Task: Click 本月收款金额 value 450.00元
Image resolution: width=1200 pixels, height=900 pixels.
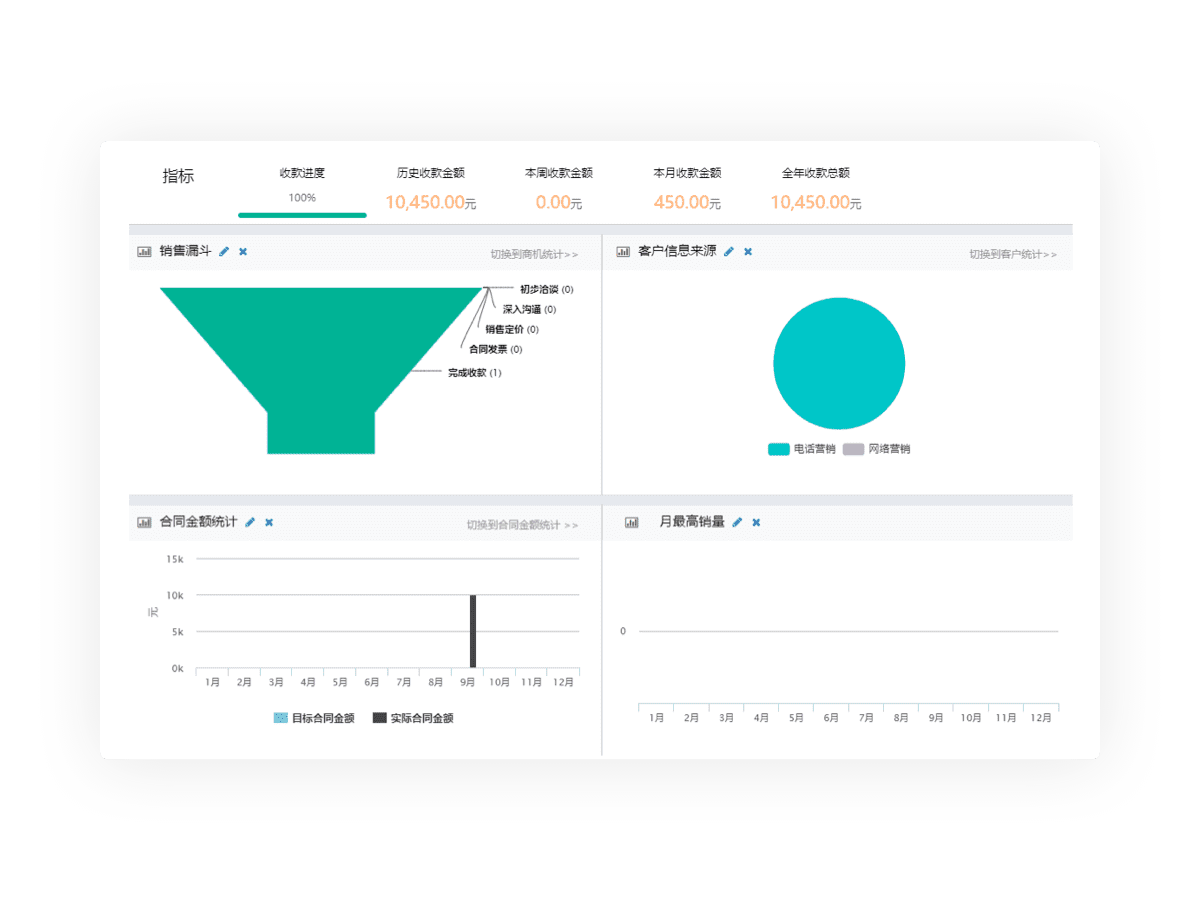Action: [x=687, y=202]
